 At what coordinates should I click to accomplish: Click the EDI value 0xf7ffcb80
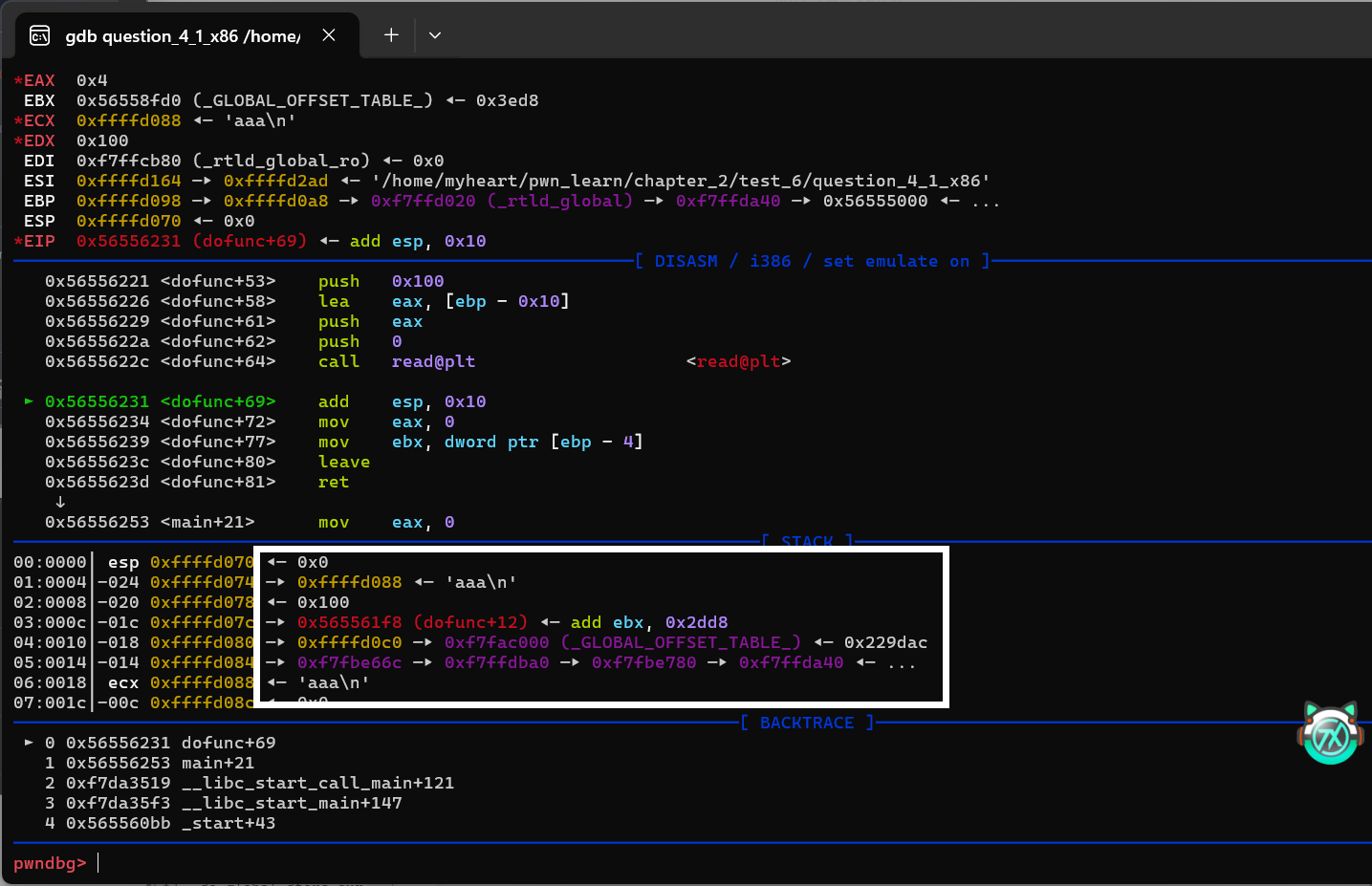click(128, 161)
